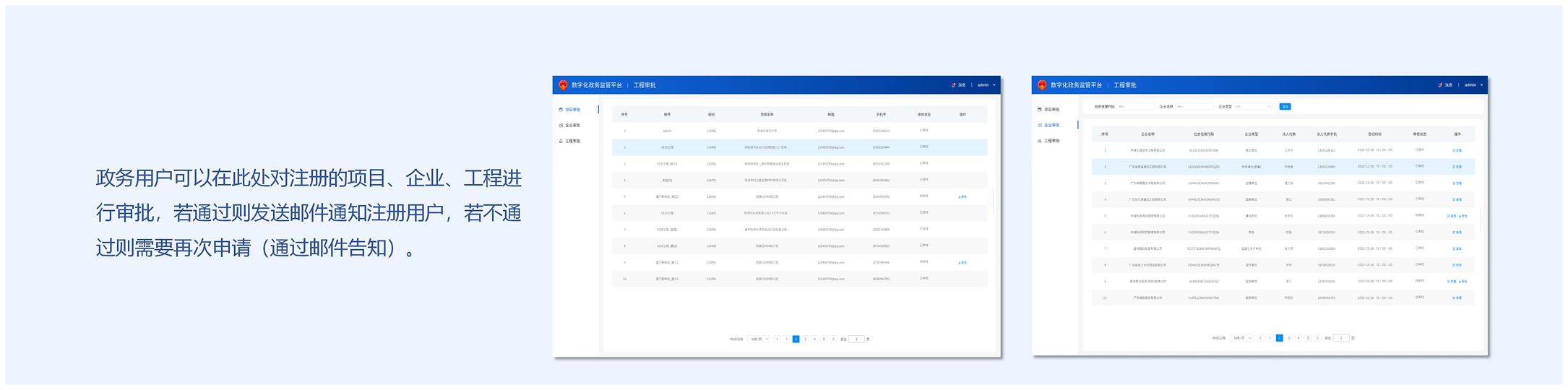Select page 1 in right window pagination
Image resolution: width=1568 pixels, height=390 pixels.
click(1270, 338)
